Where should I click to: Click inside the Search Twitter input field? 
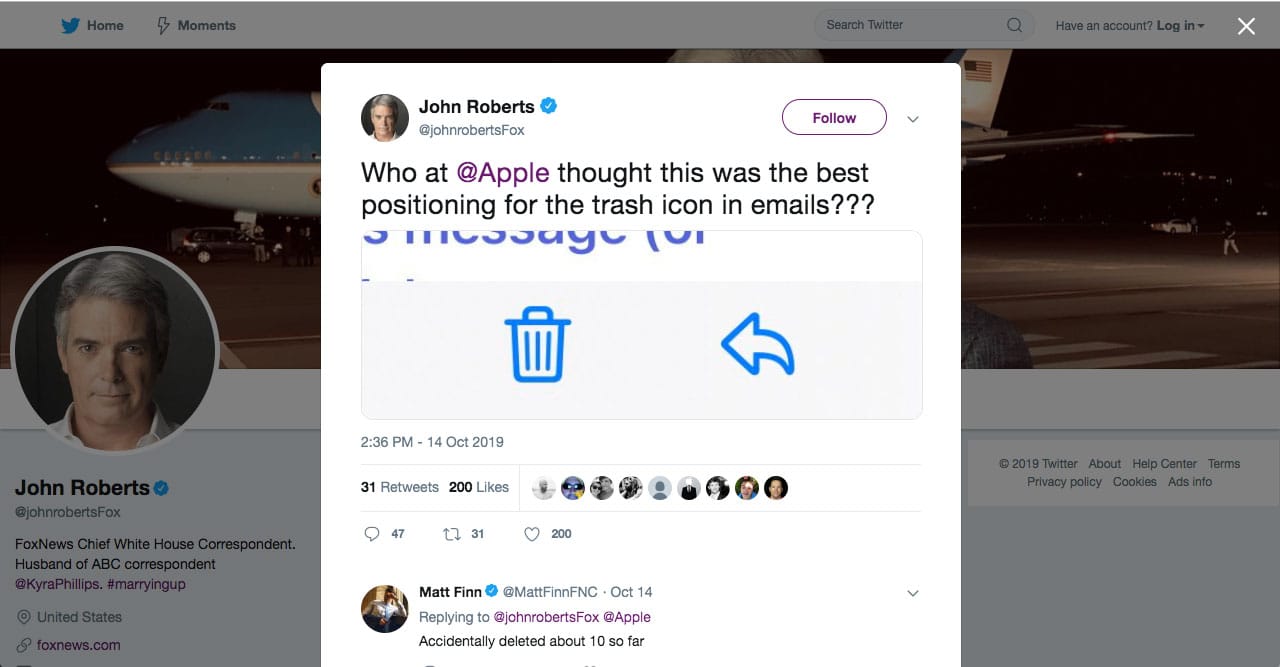(x=900, y=25)
